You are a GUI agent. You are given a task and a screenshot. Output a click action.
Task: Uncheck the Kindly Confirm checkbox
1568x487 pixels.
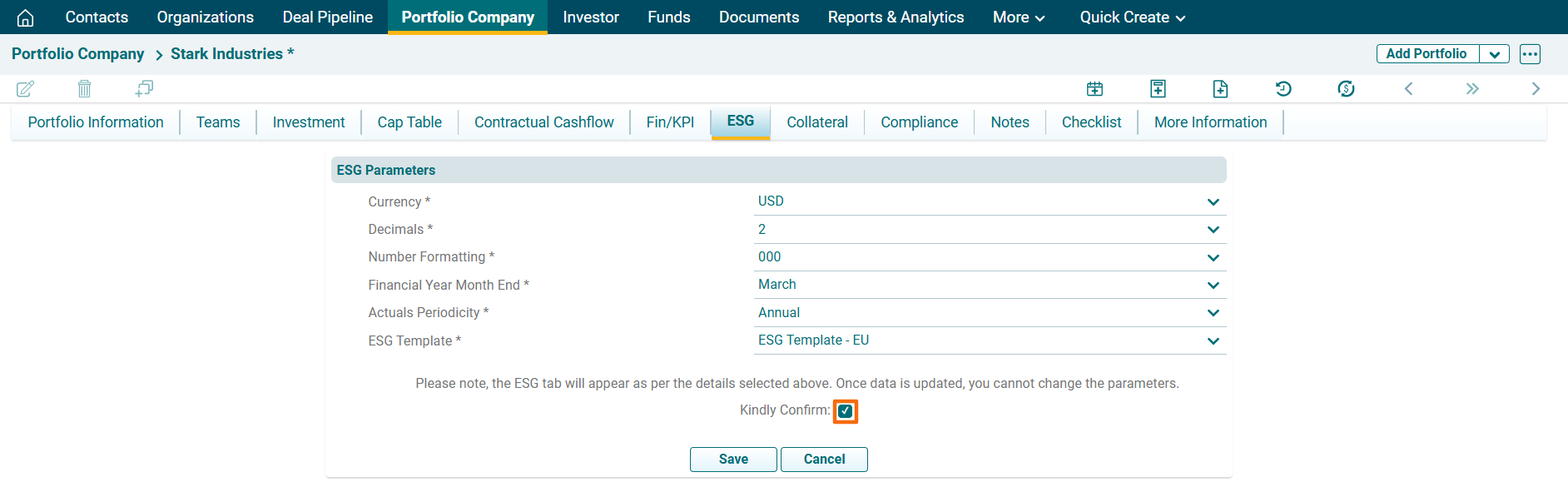pyautogui.click(x=846, y=411)
